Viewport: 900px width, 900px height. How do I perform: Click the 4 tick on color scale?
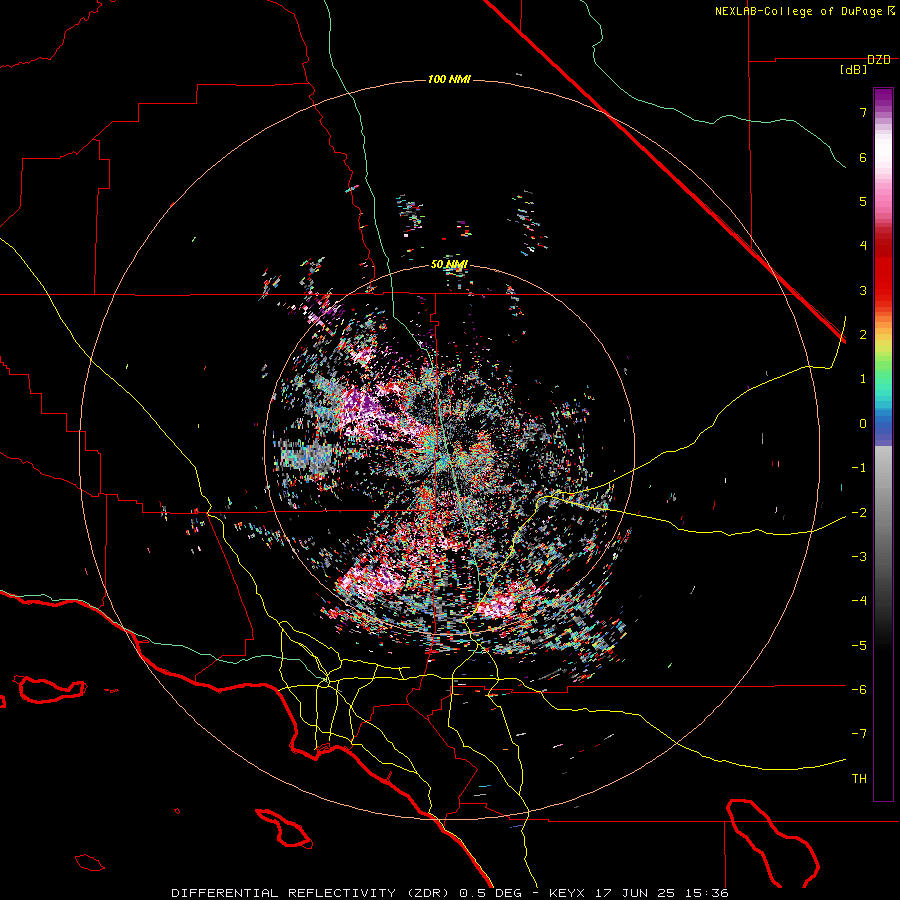[863, 246]
